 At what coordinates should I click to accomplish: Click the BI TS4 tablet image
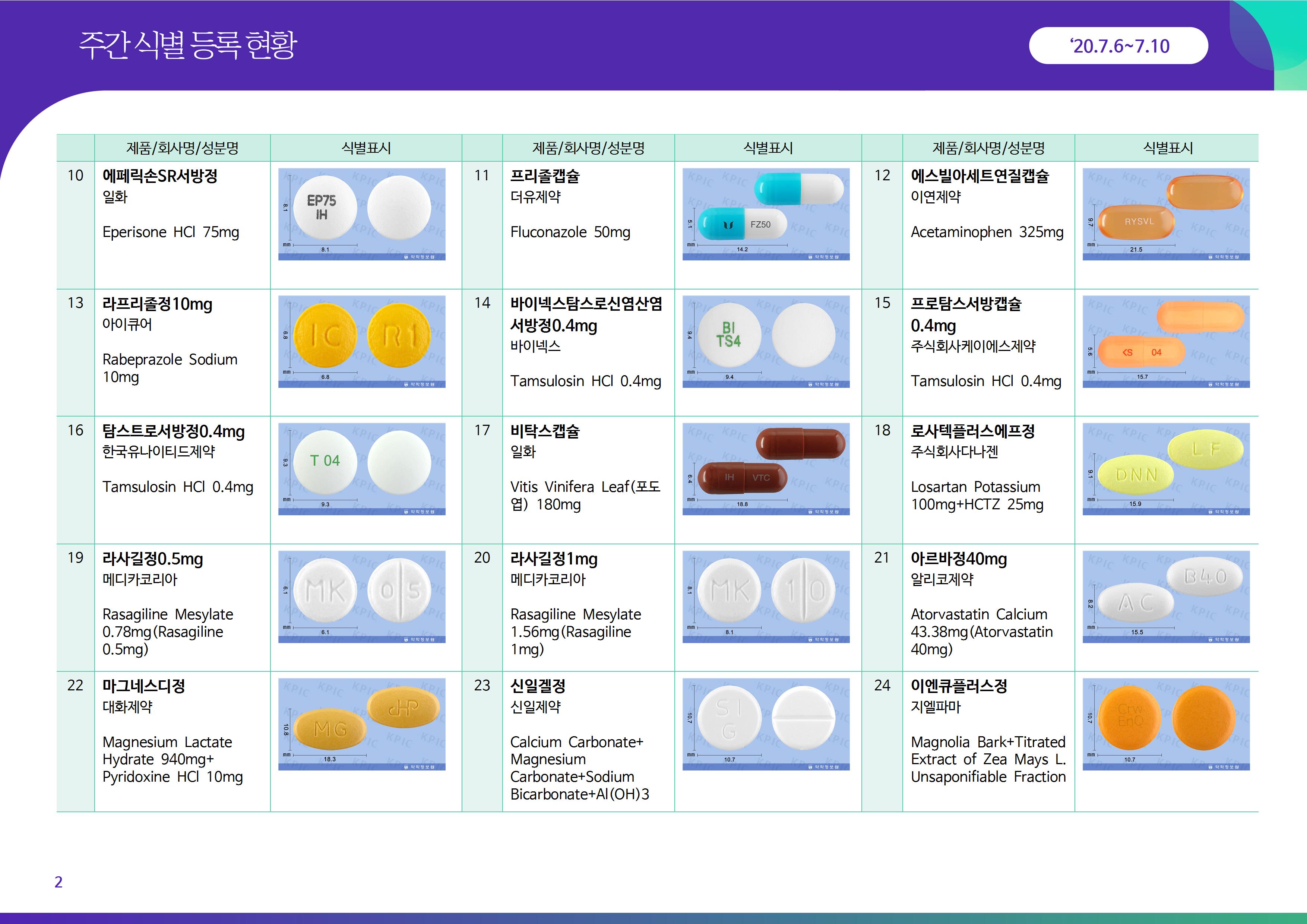[x=766, y=342]
